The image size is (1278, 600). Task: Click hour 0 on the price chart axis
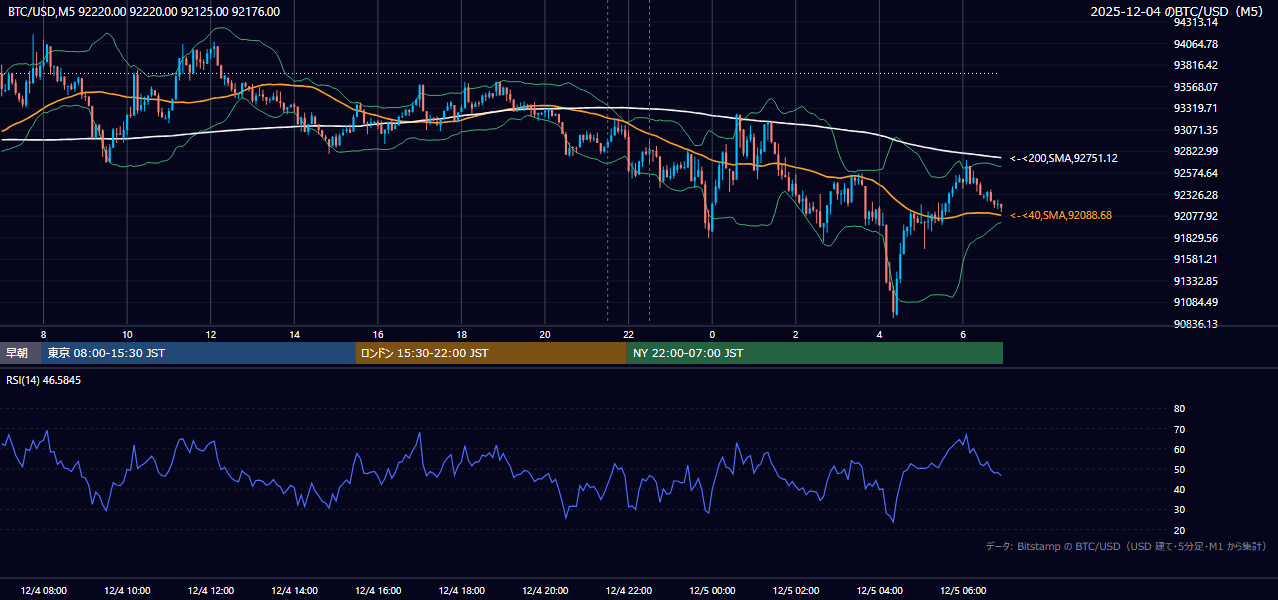[x=712, y=334]
